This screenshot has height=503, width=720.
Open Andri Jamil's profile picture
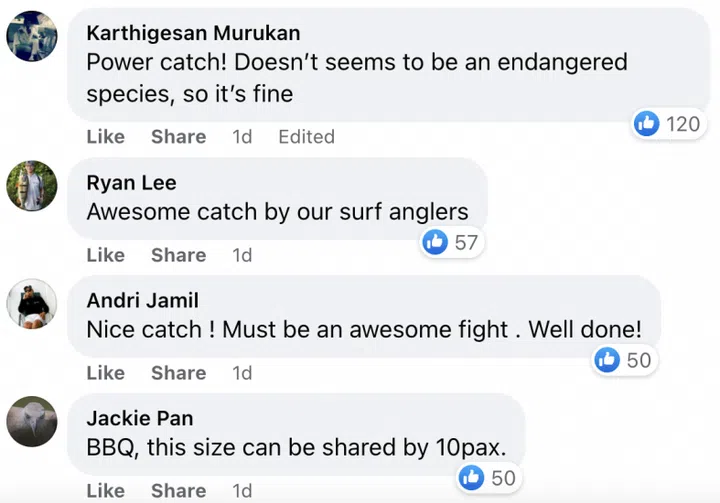tap(31, 303)
